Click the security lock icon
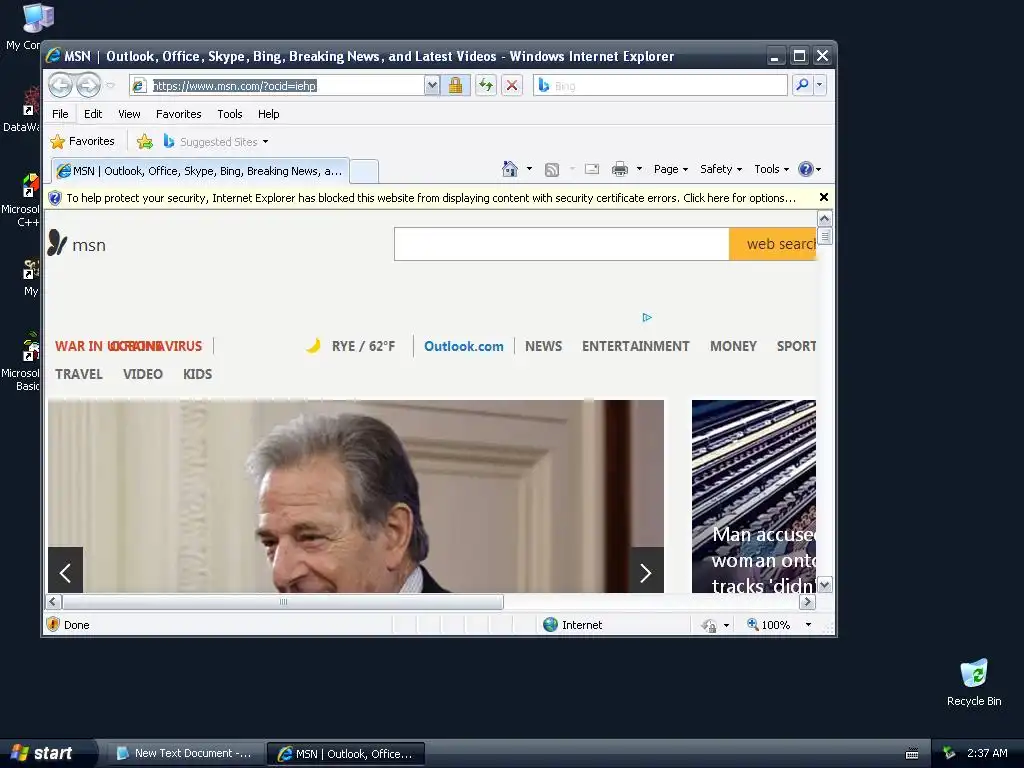The width and height of the screenshot is (1024, 768). (455, 86)
